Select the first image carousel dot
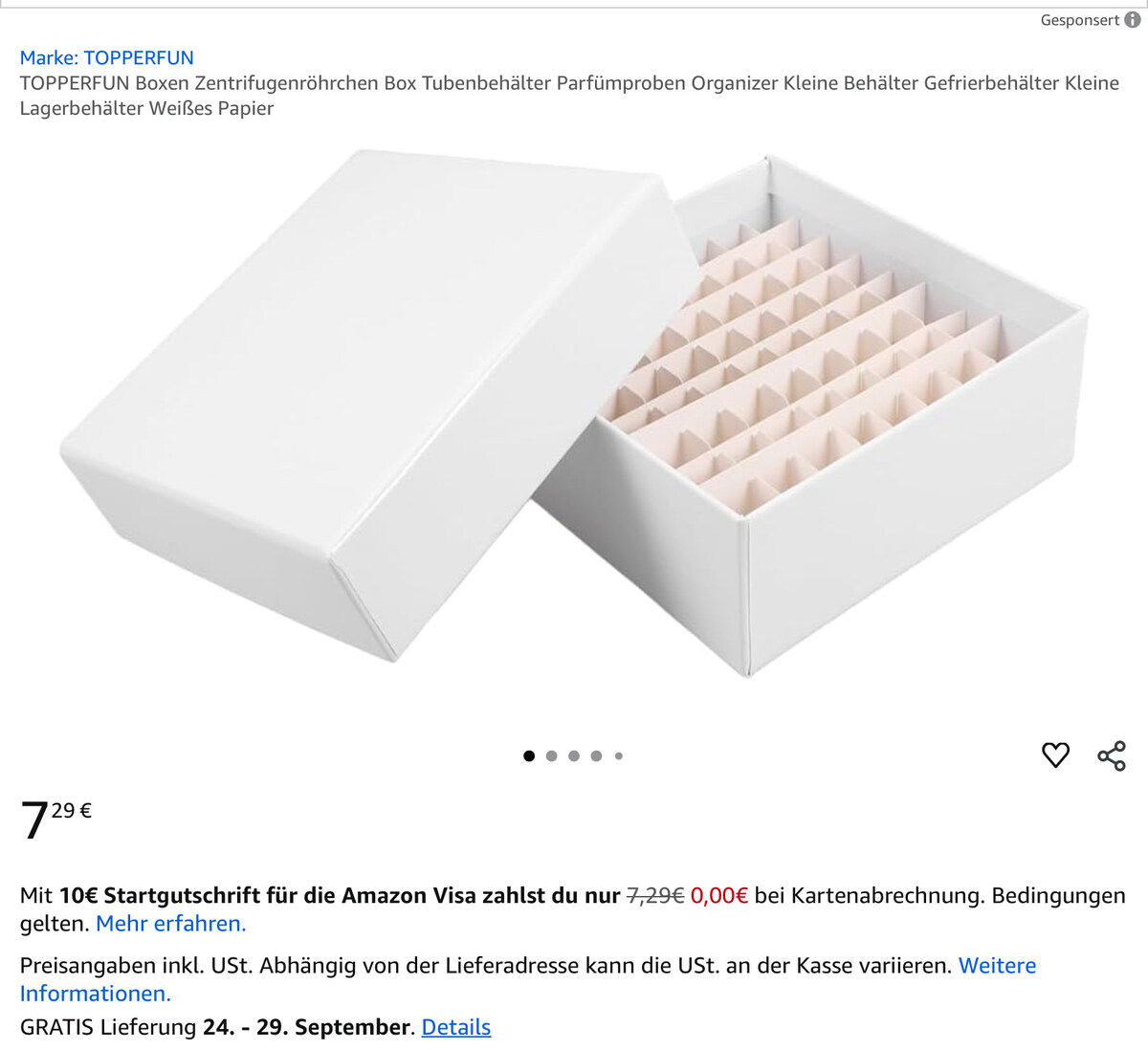The width and height of the screenshot is (1148, 1050). coord(529,755)
